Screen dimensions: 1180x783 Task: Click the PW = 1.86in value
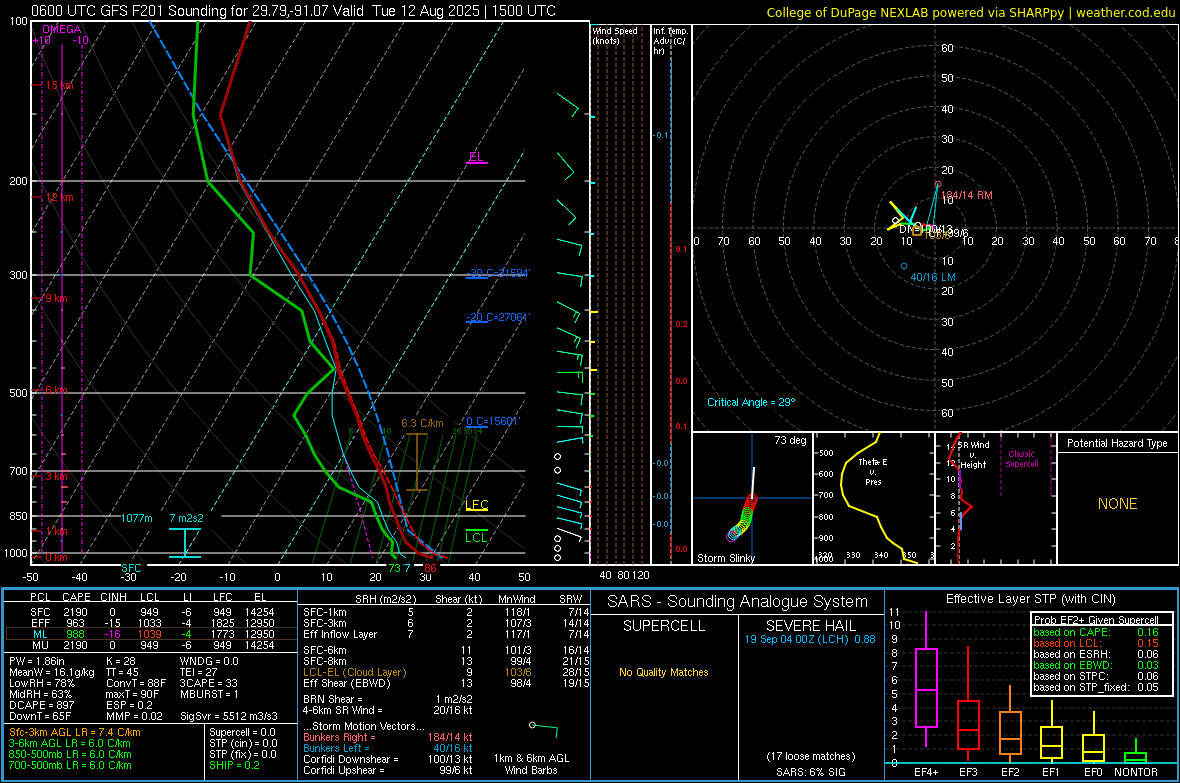pos(37,661)
